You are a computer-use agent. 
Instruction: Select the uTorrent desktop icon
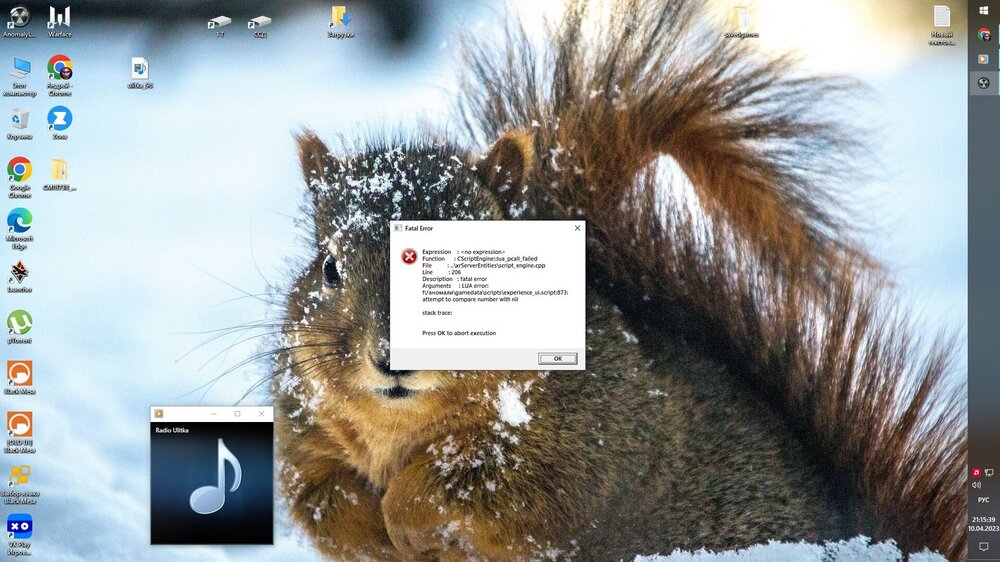pos(19,322)
